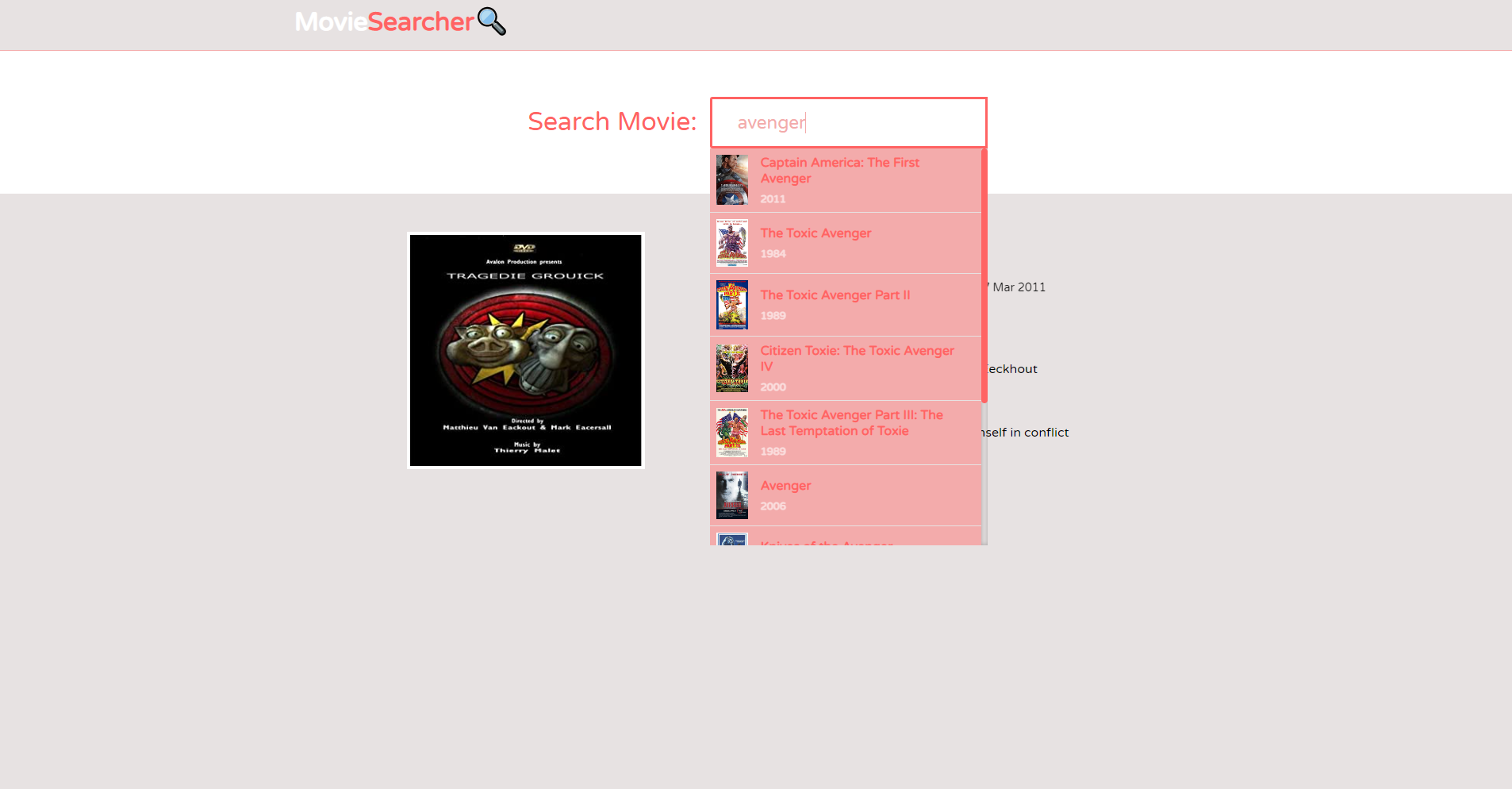Focus the Search Movie input field
The image size is (1512, 789).
[848, 122]
